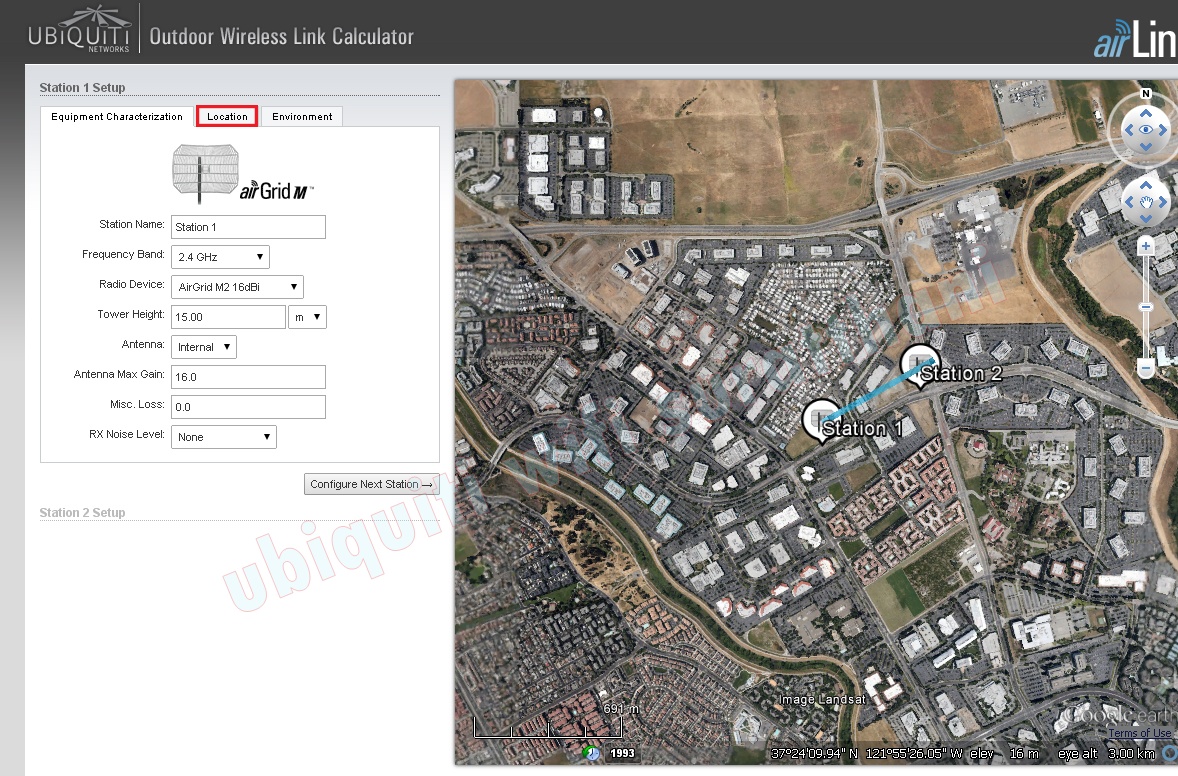Viewport: 1178px width, 776px height.
Task: Click the elev 16 m readout
Action: (x=1004, y=753)
